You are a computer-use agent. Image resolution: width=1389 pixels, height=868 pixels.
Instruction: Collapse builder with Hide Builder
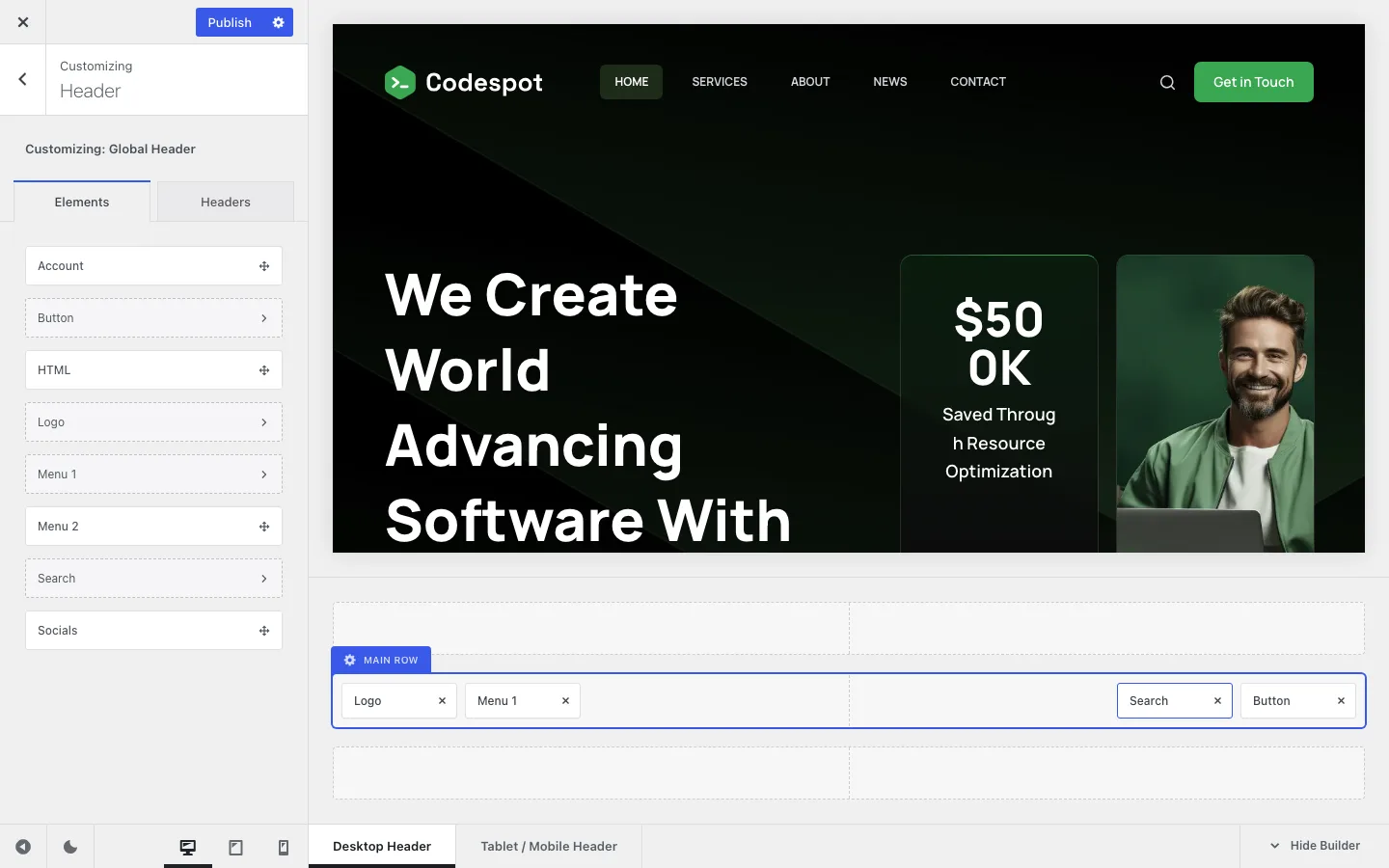pyautogui.click(x=1315, y=846)
